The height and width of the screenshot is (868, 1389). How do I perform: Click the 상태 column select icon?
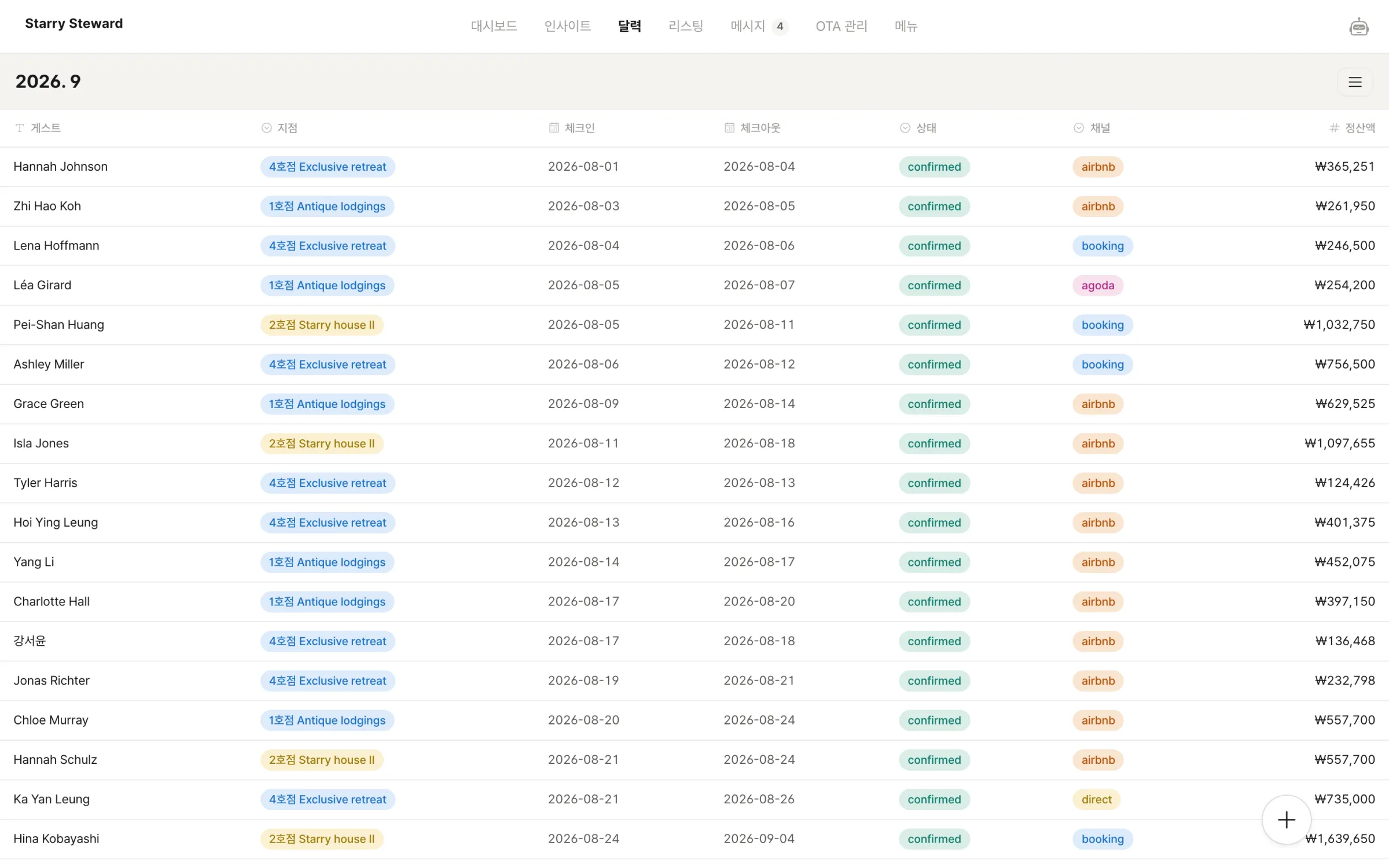tap(905, 128)
